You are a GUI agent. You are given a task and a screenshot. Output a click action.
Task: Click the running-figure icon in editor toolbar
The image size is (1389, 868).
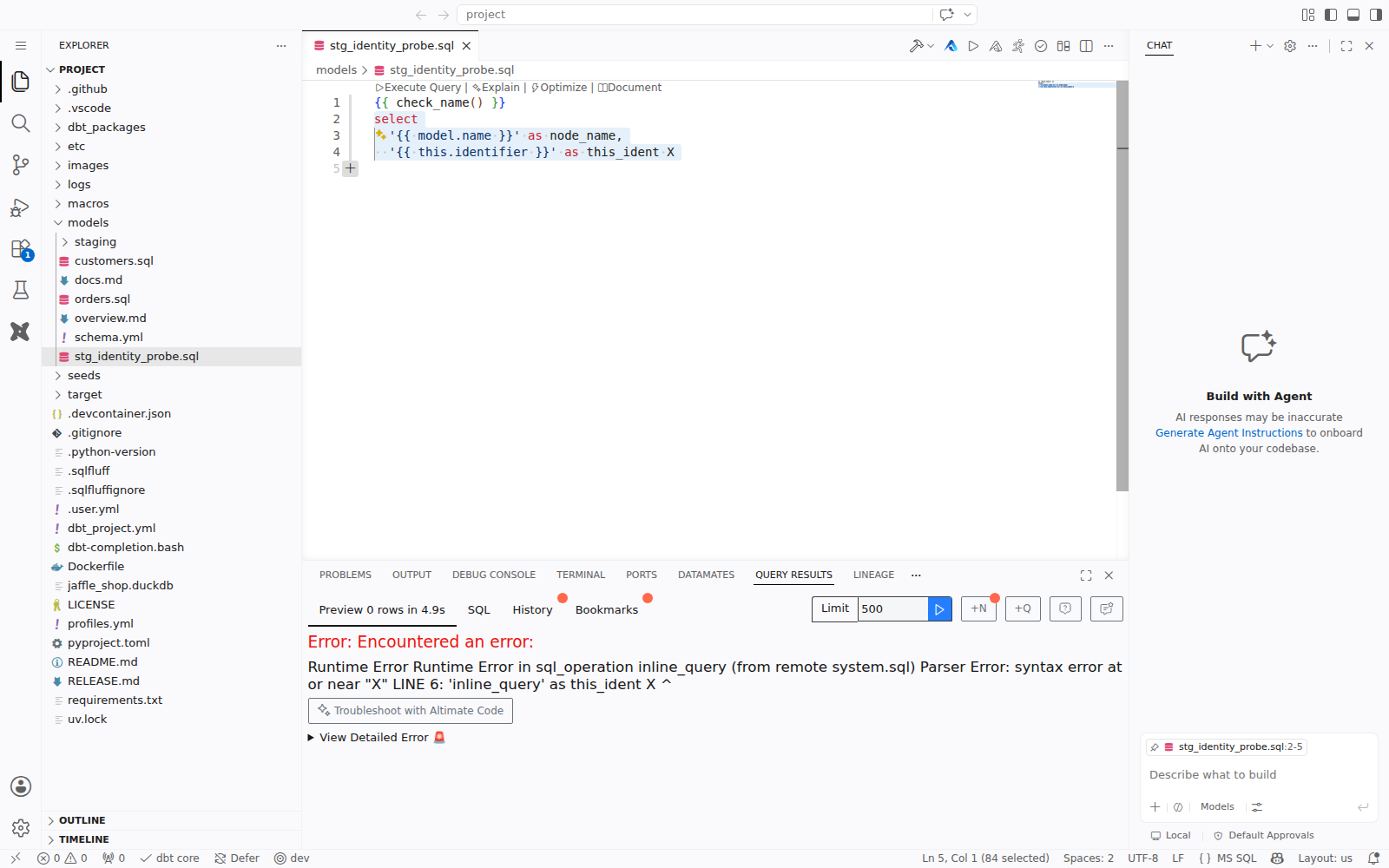tap(1018, 46)
